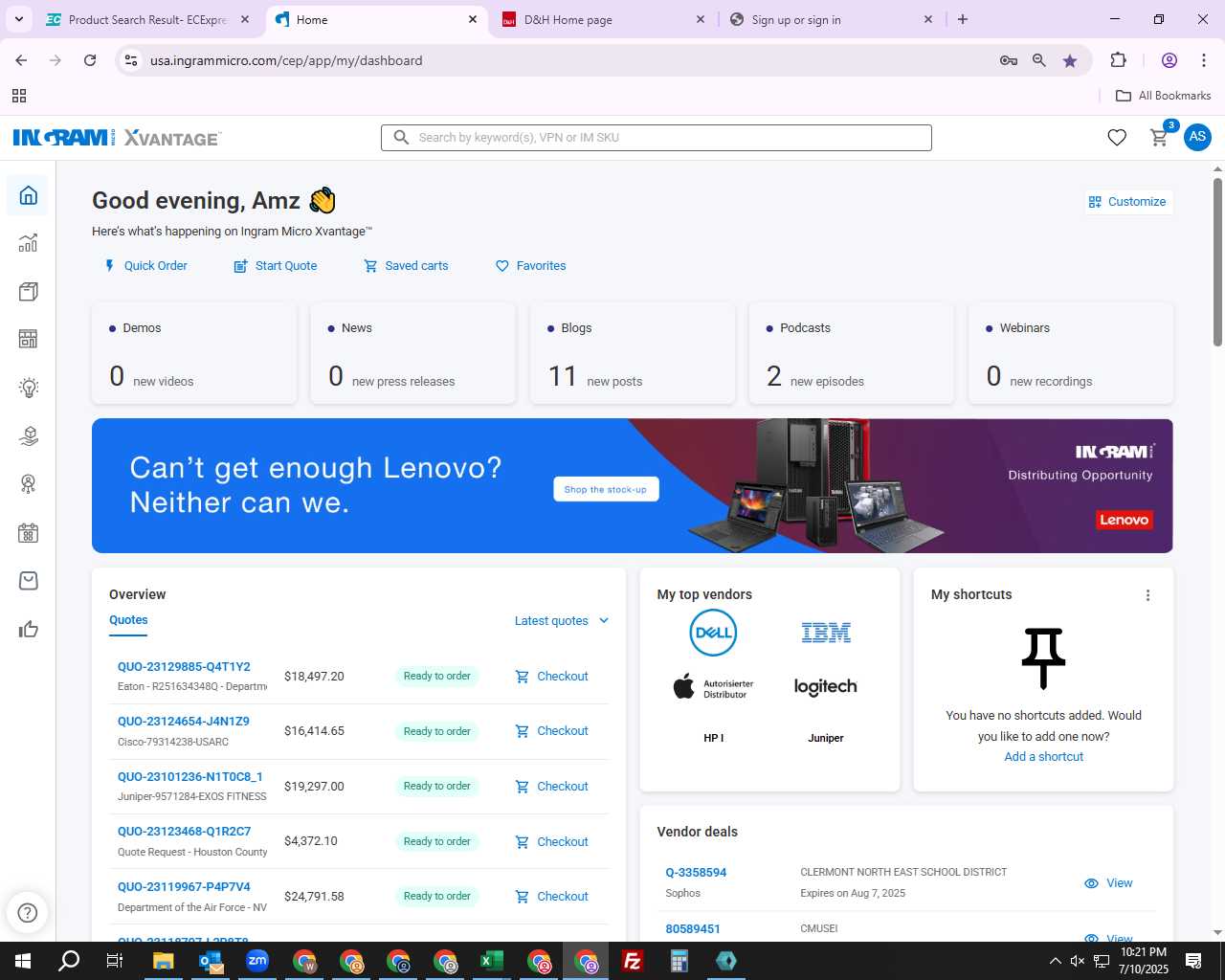Open the analytics chart sidebar icon
The width and height of the screenshot is (1225, 980).
click(x=29, y=243)
